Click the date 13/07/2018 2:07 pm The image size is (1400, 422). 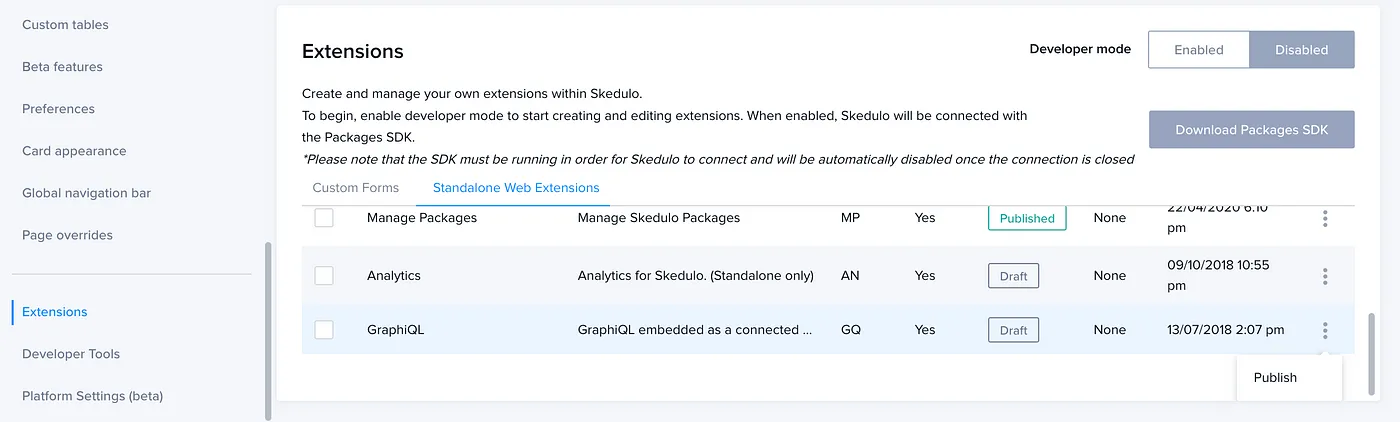click(1225, 330)
